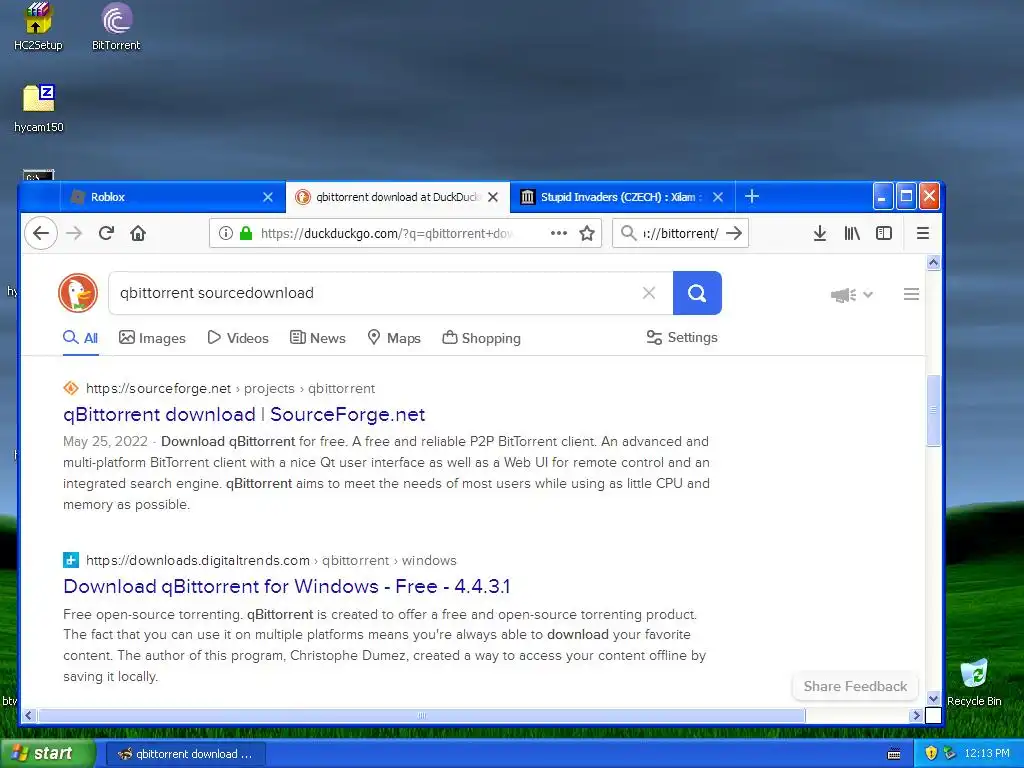Open qBittorrent download | SourceForge.net result
Image resolution: width=1024 pixels, height=768 pixels.
[x=244, y=415]
